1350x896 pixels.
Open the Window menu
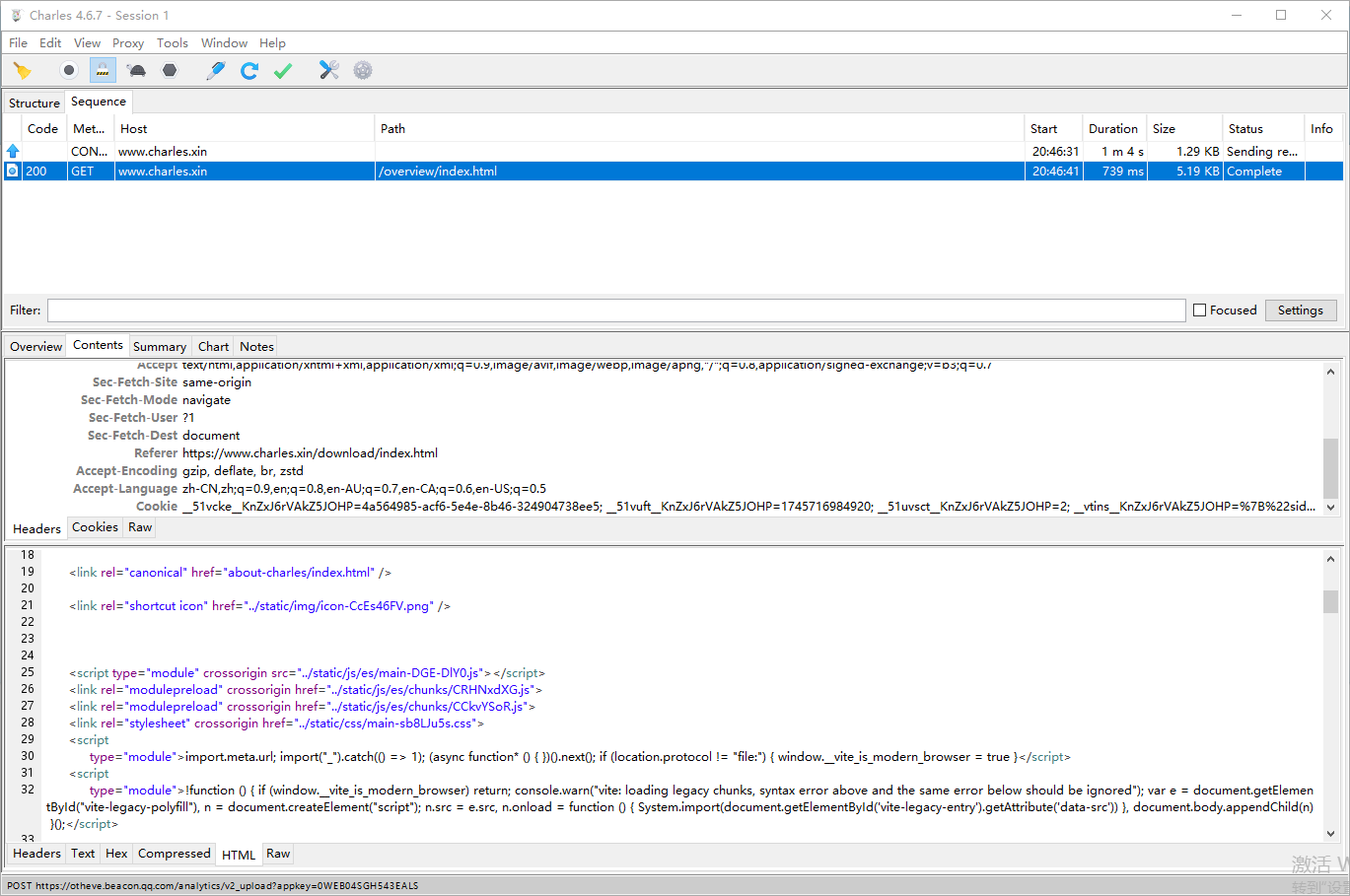click(224, 42)
